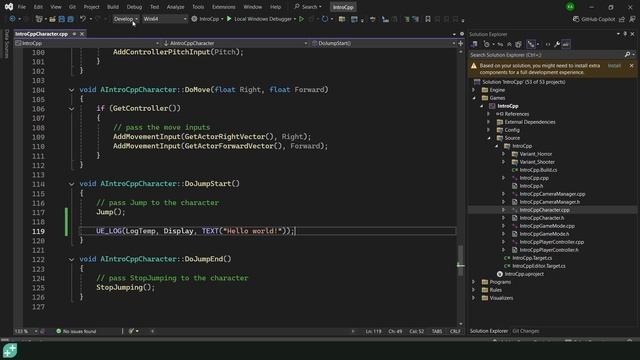Screen dimensions: 640x360
Task: Click the View Code brackets icon
Action: pyautogui.click(x=548, y=44)
